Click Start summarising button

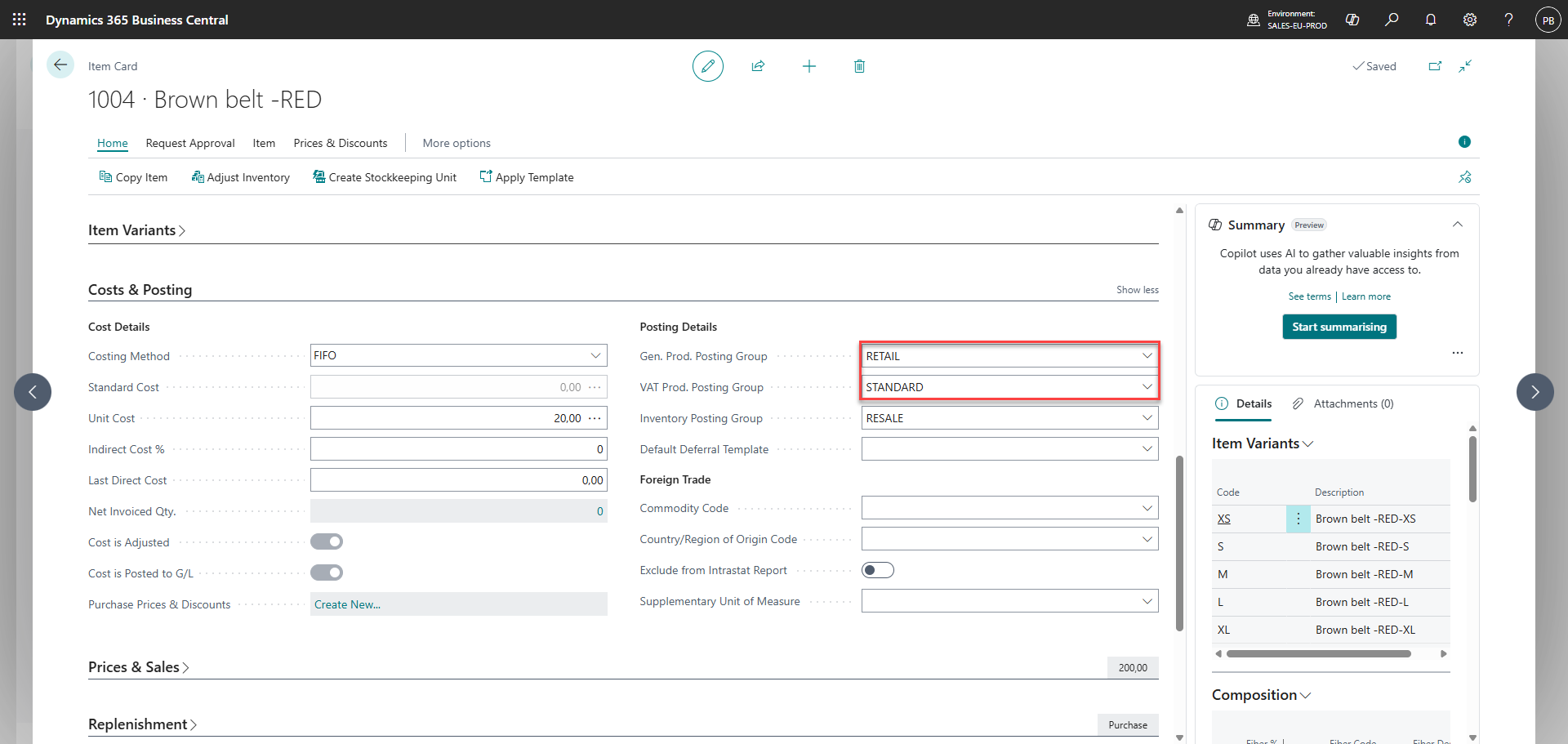point(1339,327)
